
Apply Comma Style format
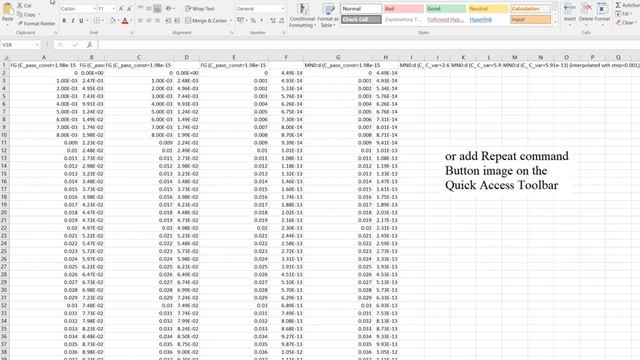coord(261,20)
